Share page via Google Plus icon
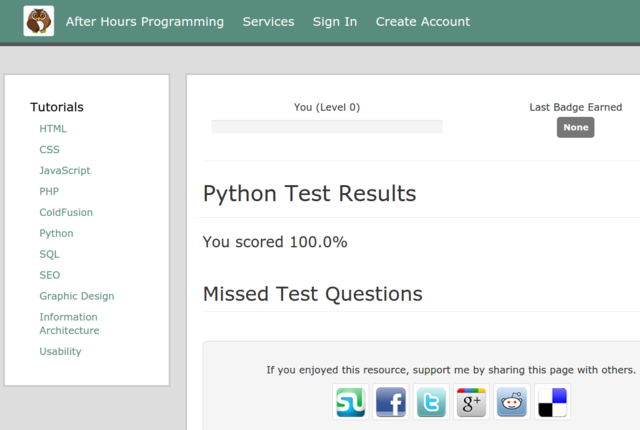 (x=471, y=401)
